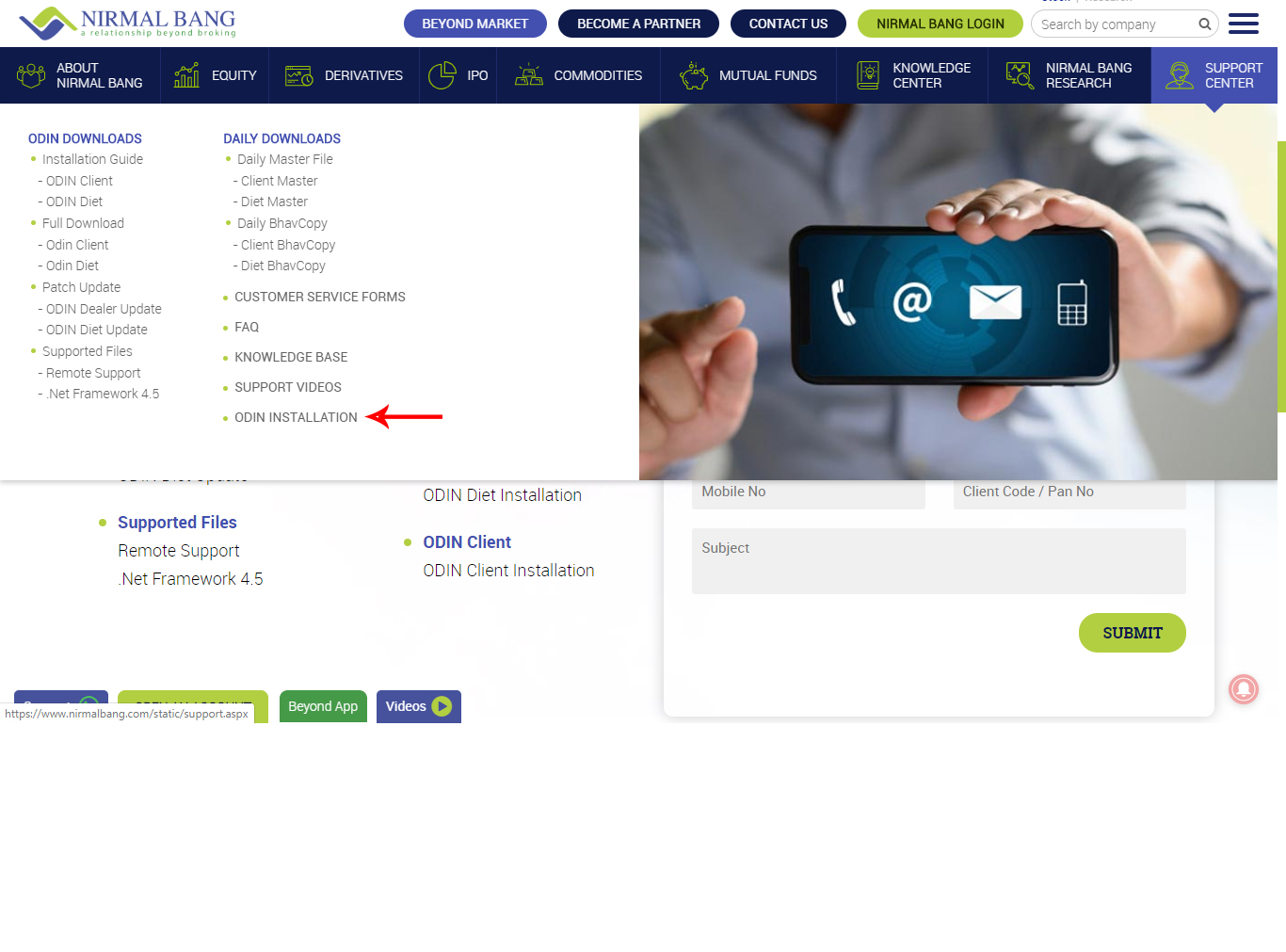Open the ODIN Installation link
This screenshot has width=1286, height=952.
[296, 417]
